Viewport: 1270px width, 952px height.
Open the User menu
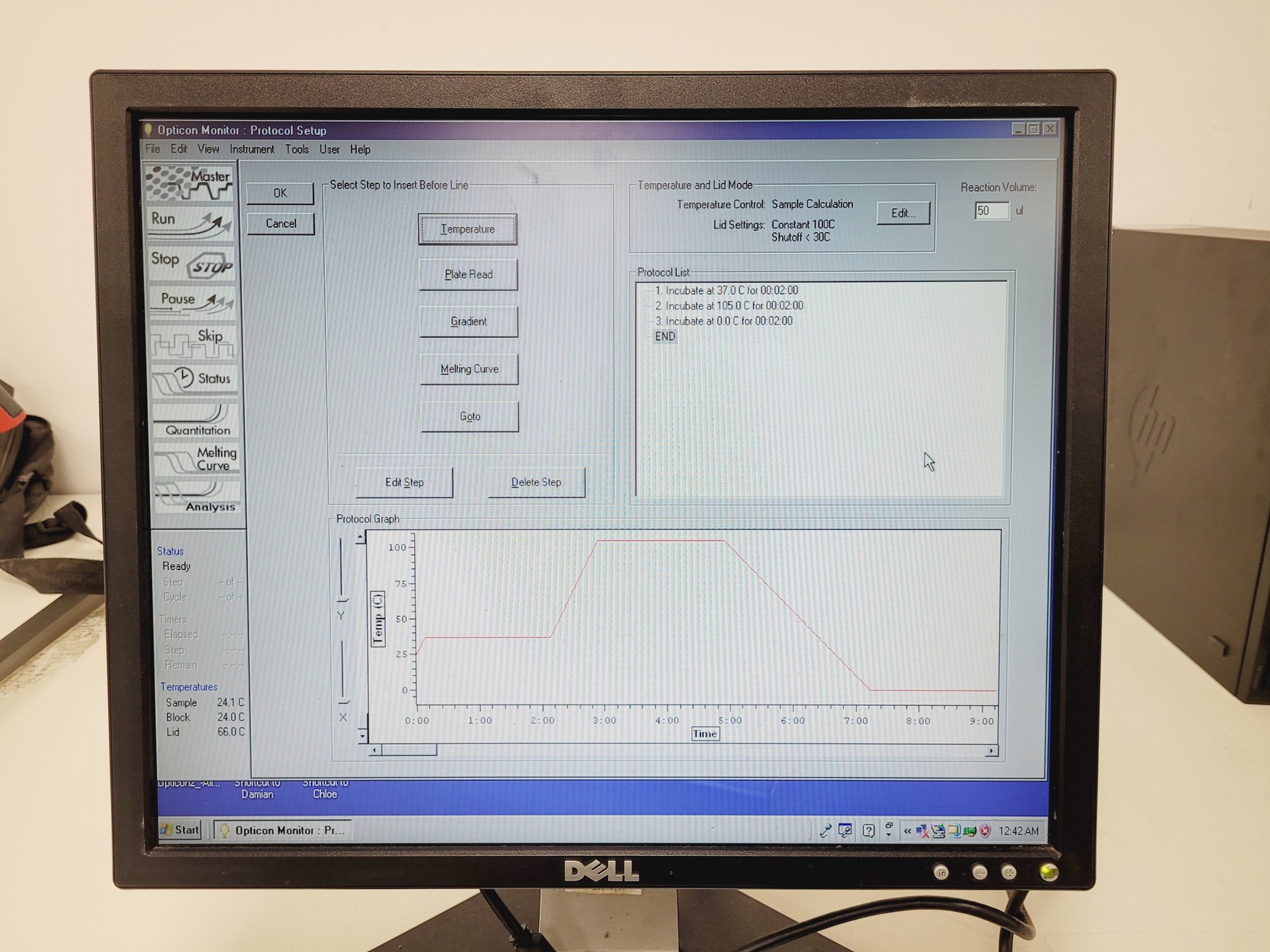[329, 149]
